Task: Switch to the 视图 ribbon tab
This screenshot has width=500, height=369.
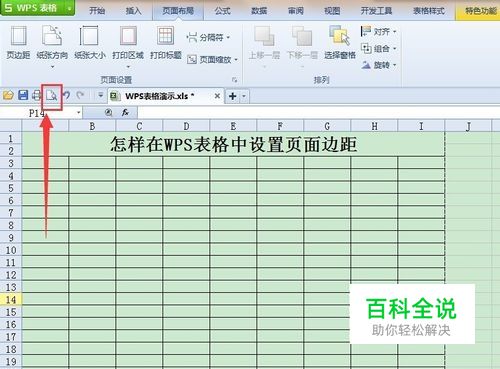Action: pyautogui.click(x=332, y=11)
